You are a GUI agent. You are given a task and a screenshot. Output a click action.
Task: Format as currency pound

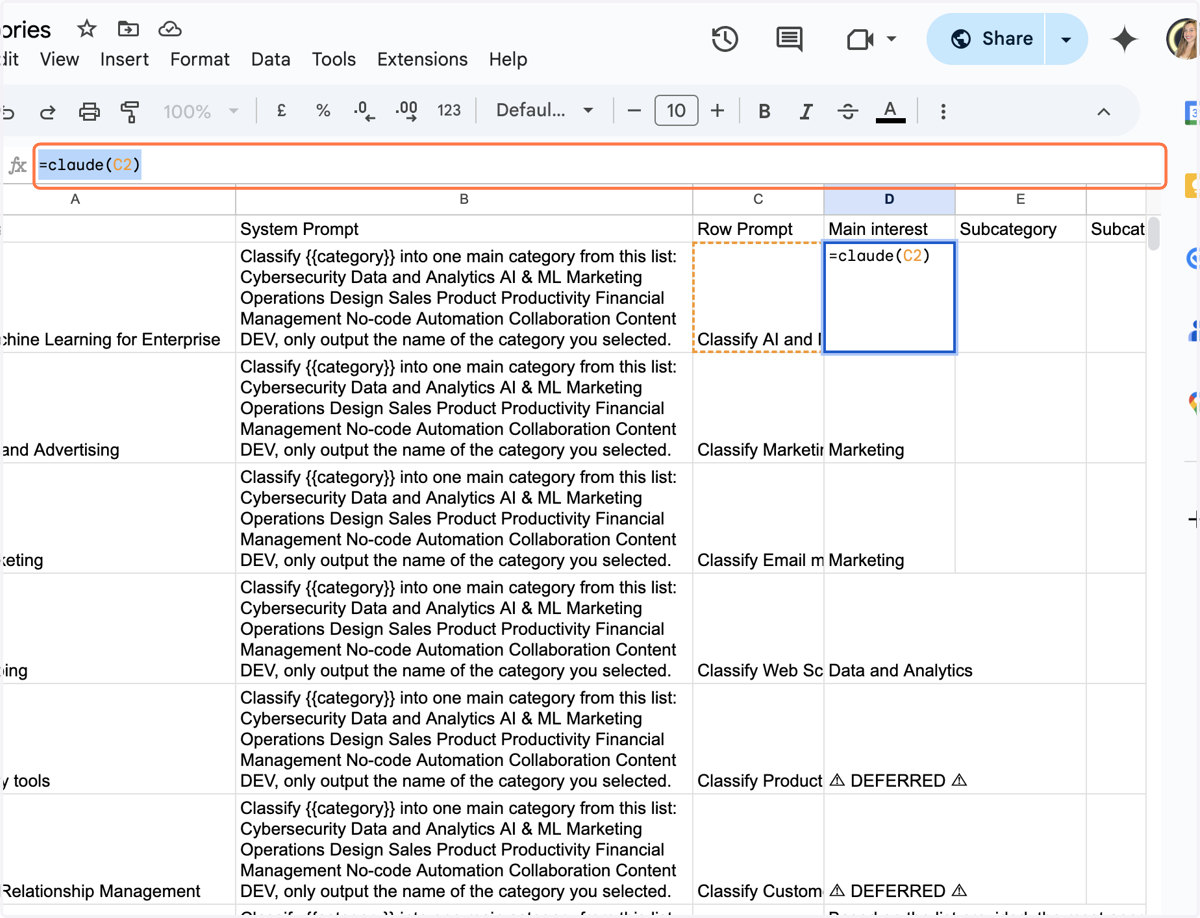pyautogui.click(x=281, y=111)
